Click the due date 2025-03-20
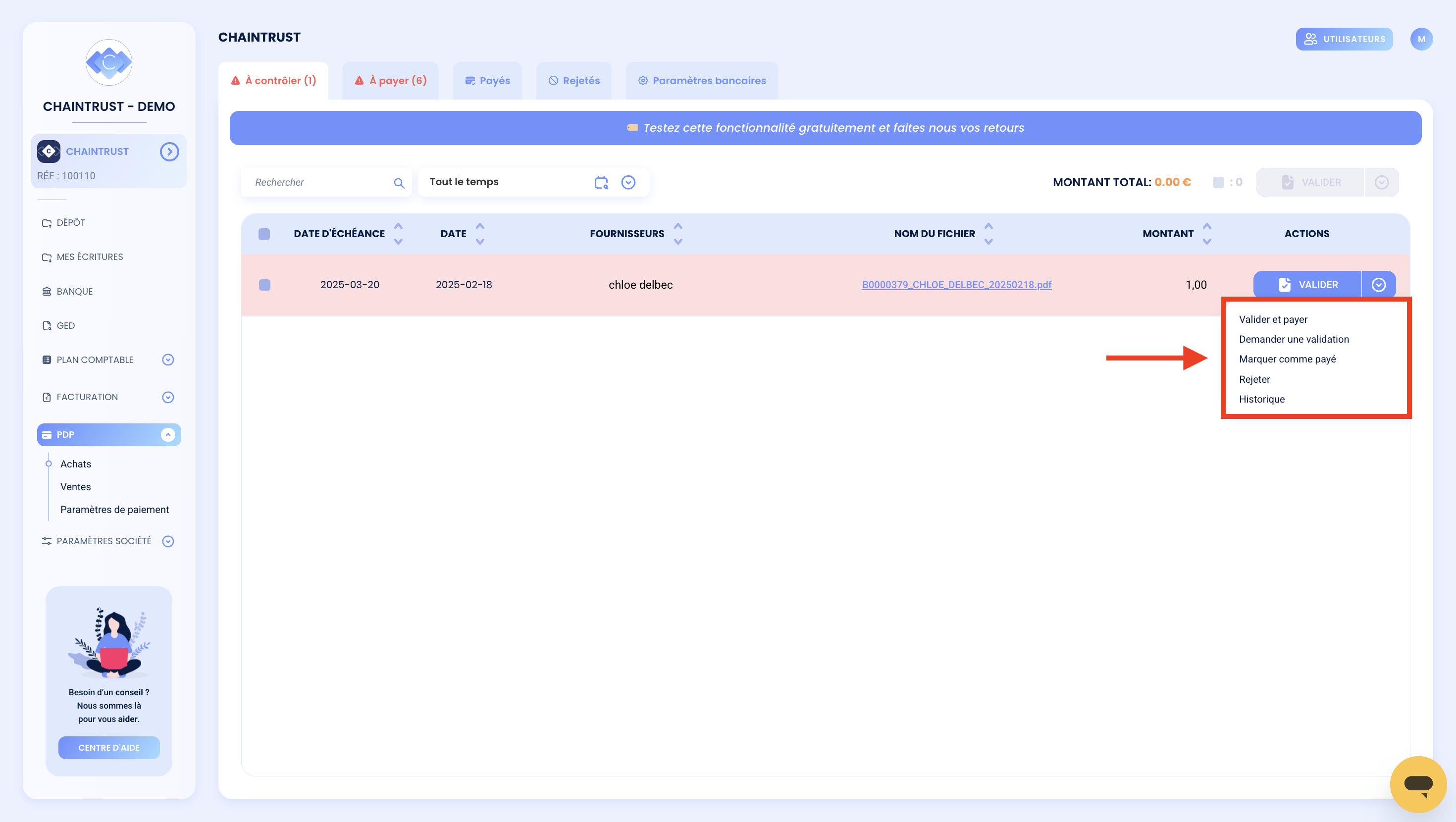The image size is (1456, 822). (349, 285)
